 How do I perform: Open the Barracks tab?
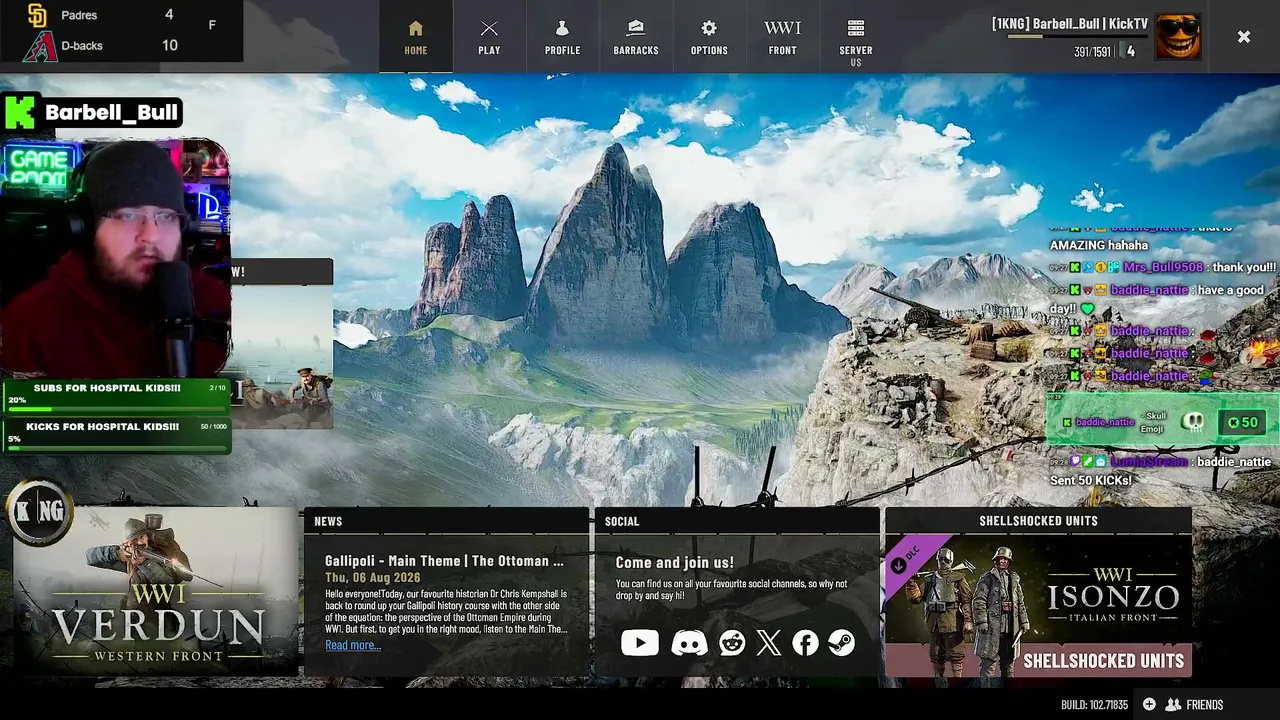[x=636, y=37]
